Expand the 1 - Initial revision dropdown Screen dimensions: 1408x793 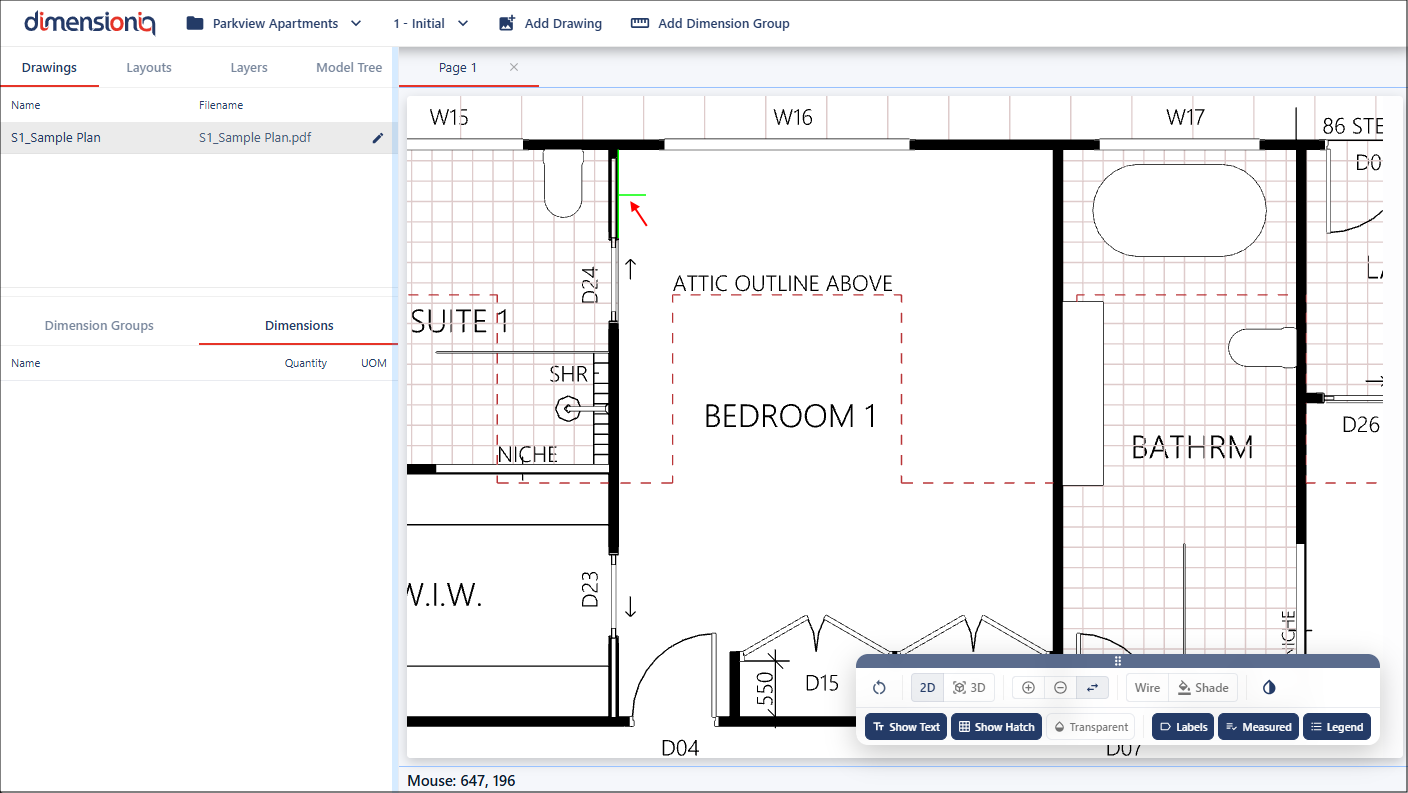tap(430, 23)
